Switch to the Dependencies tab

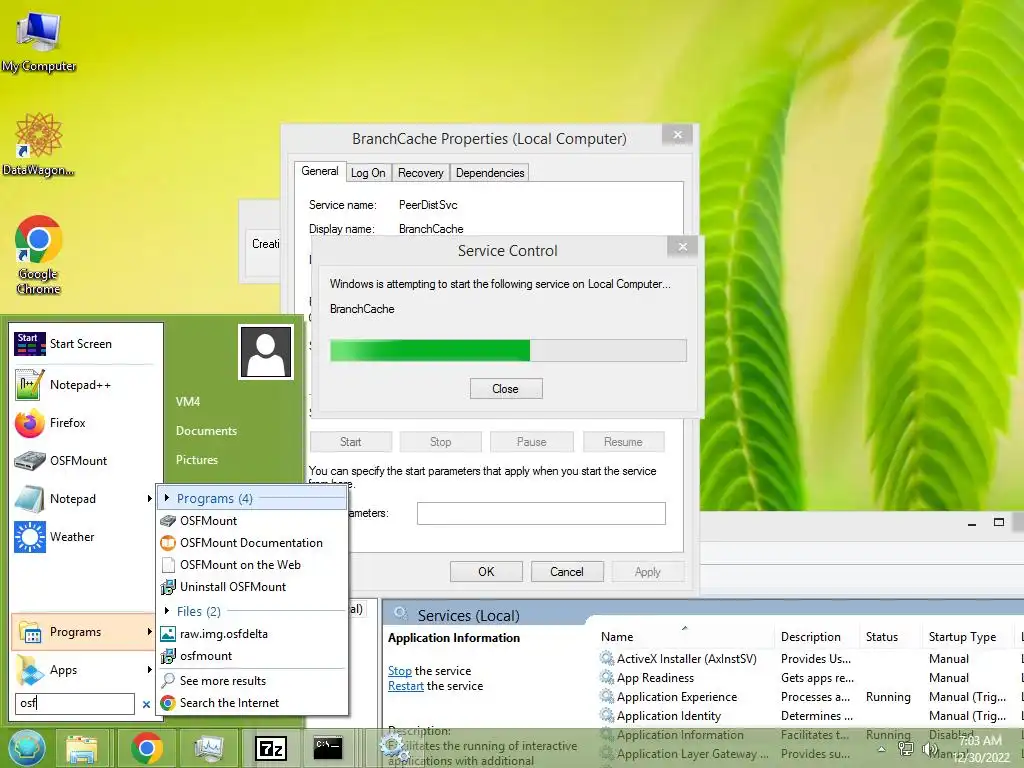point(490,173)
